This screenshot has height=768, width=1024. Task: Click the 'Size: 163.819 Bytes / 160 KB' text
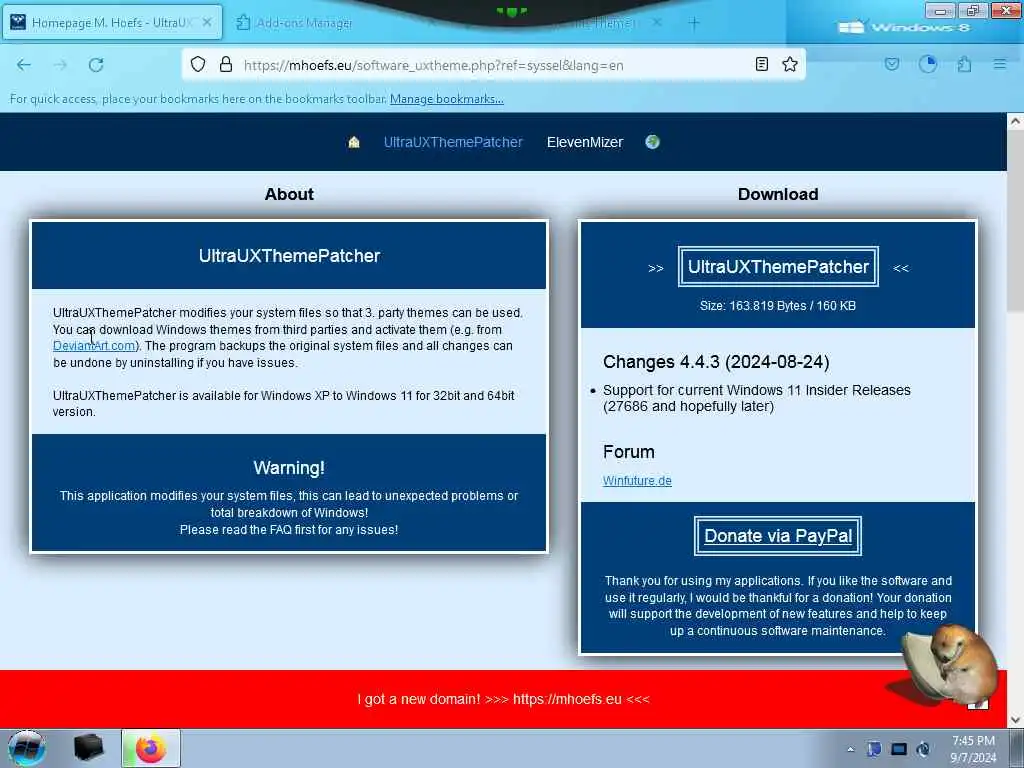click(x=778, y=306)
